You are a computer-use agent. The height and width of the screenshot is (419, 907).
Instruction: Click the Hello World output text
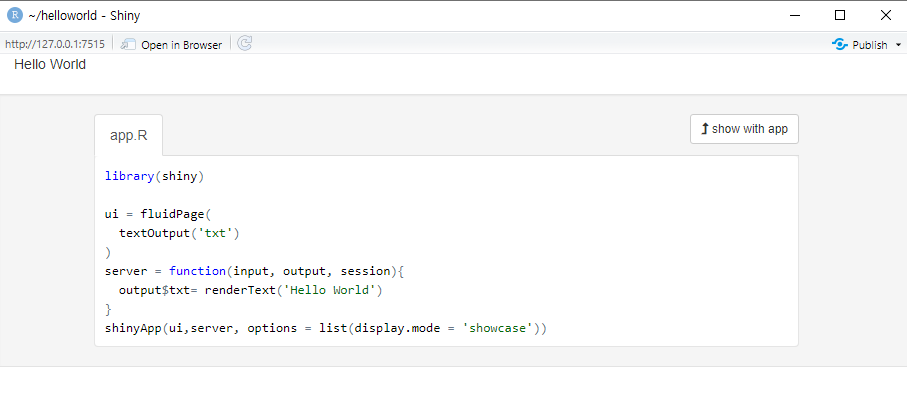click(50, 64)
